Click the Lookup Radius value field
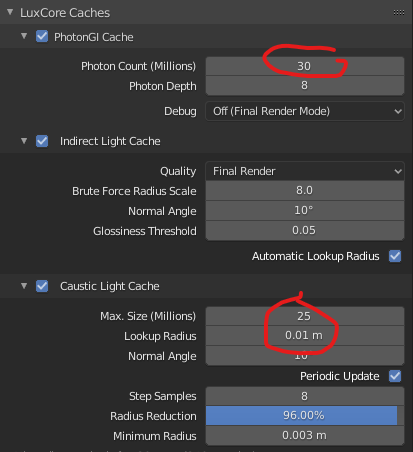This screenshot has width=413, height=452. [305, 336]
